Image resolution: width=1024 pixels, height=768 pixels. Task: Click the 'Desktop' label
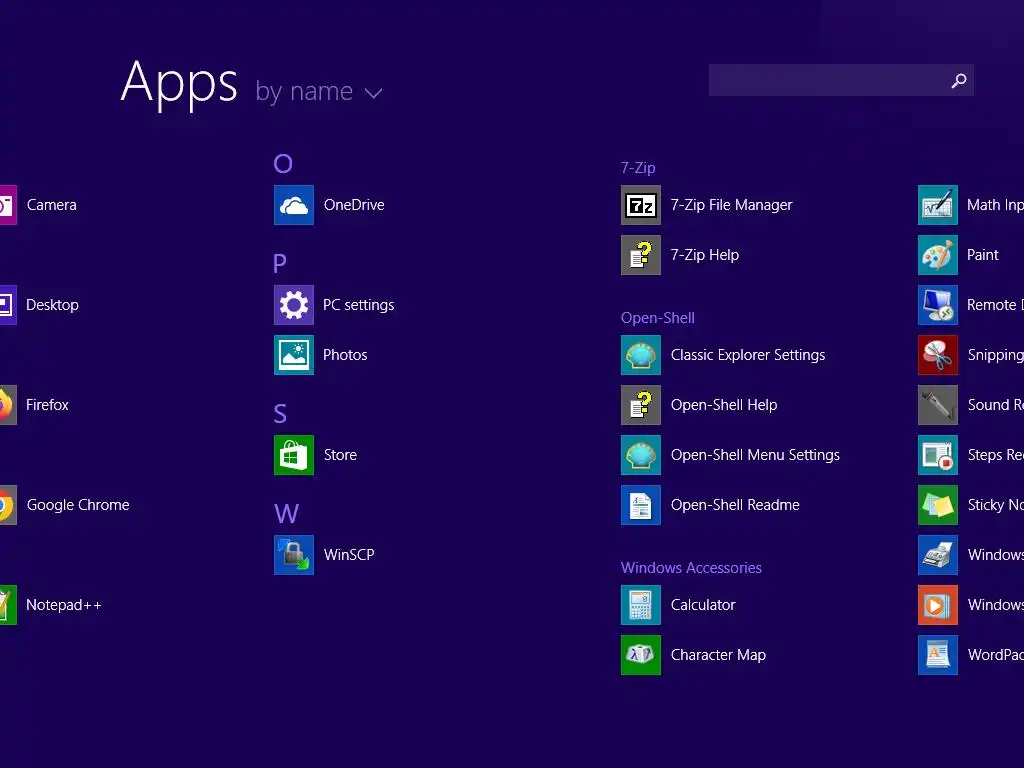[52, 305]
